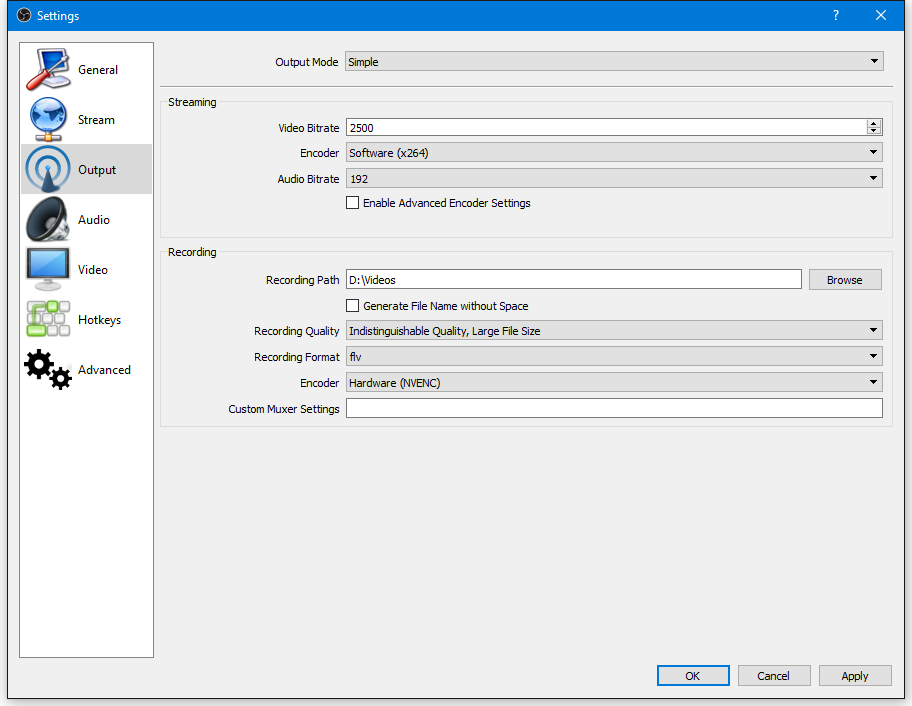Select the Stream globe icon
This screenshot has width=912, height=706.
48,119
